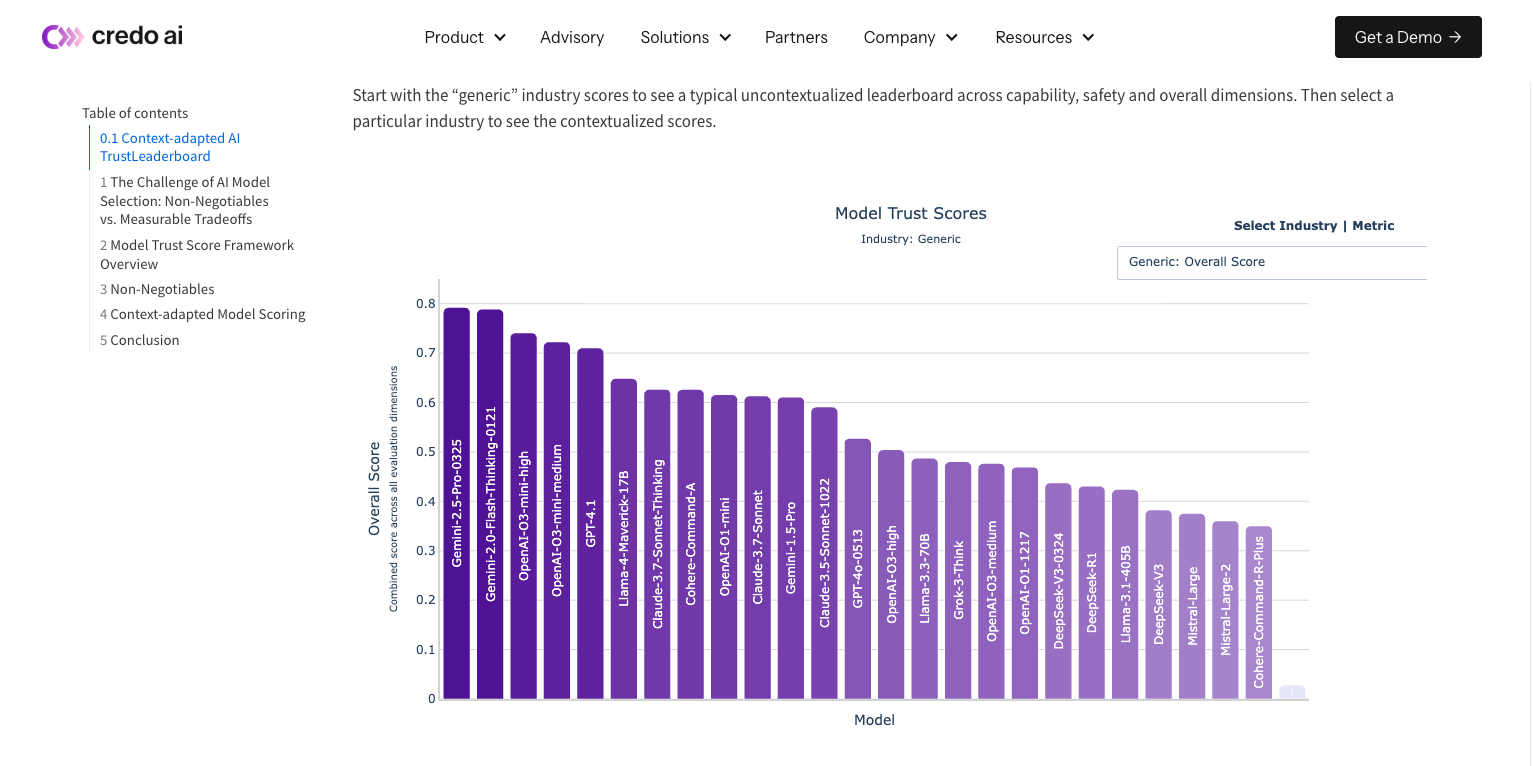Click the Claude-3.7-Sonnet-Thinking bar
This screenshot has height=766, width=1533.
657,545
